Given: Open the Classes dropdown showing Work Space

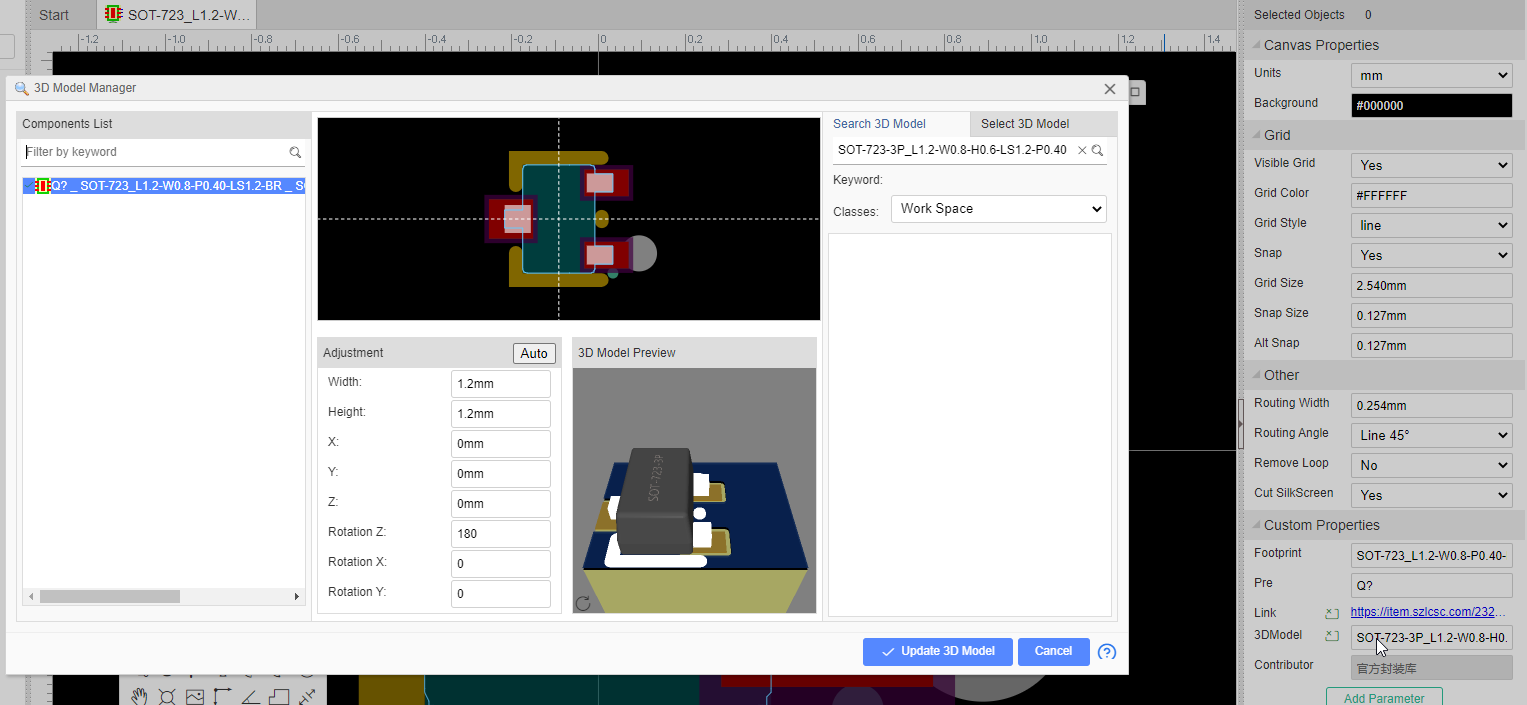Looking at the screenshot, I should (998, 209).
